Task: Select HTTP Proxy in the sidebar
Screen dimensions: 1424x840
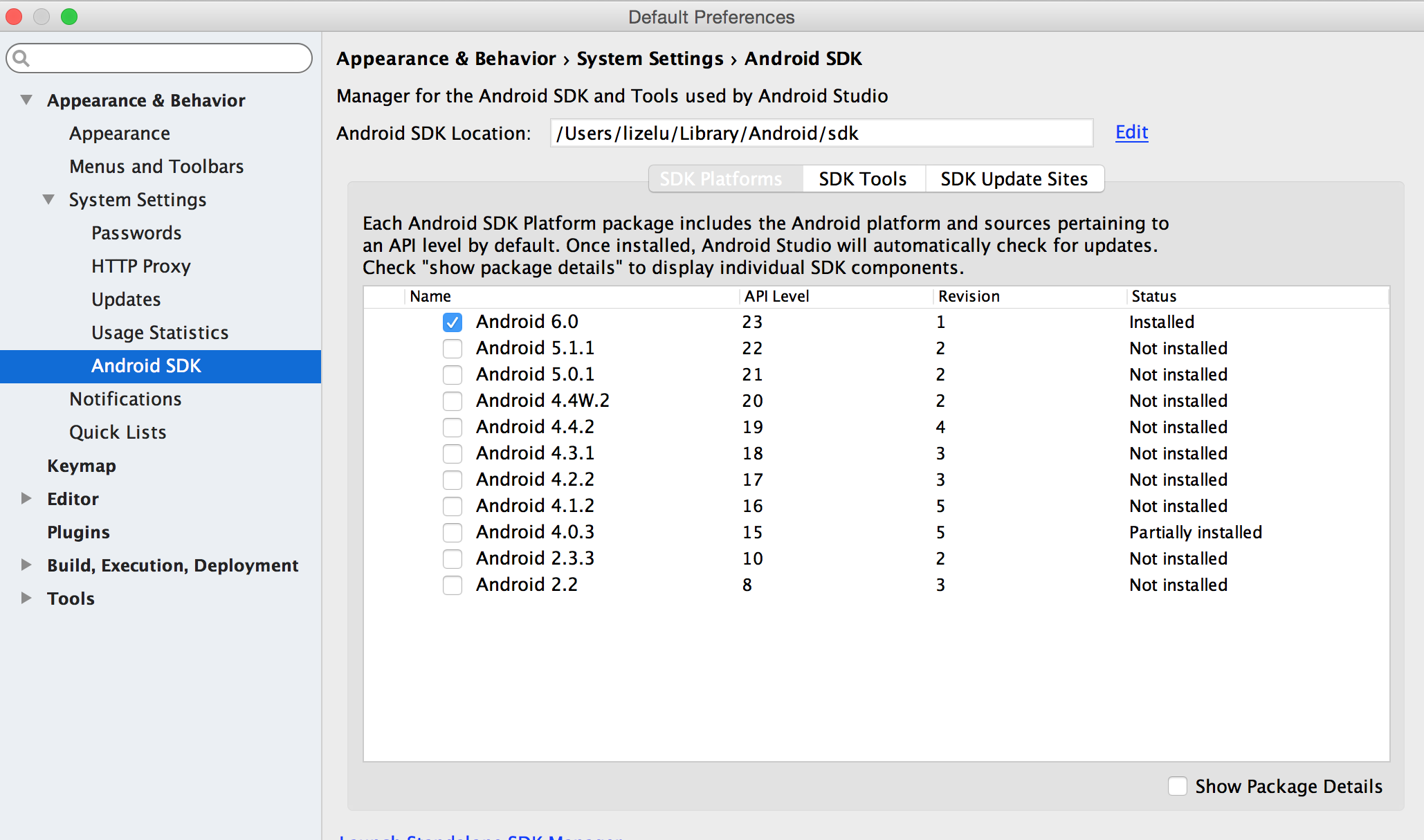Action: pos(140,266)
